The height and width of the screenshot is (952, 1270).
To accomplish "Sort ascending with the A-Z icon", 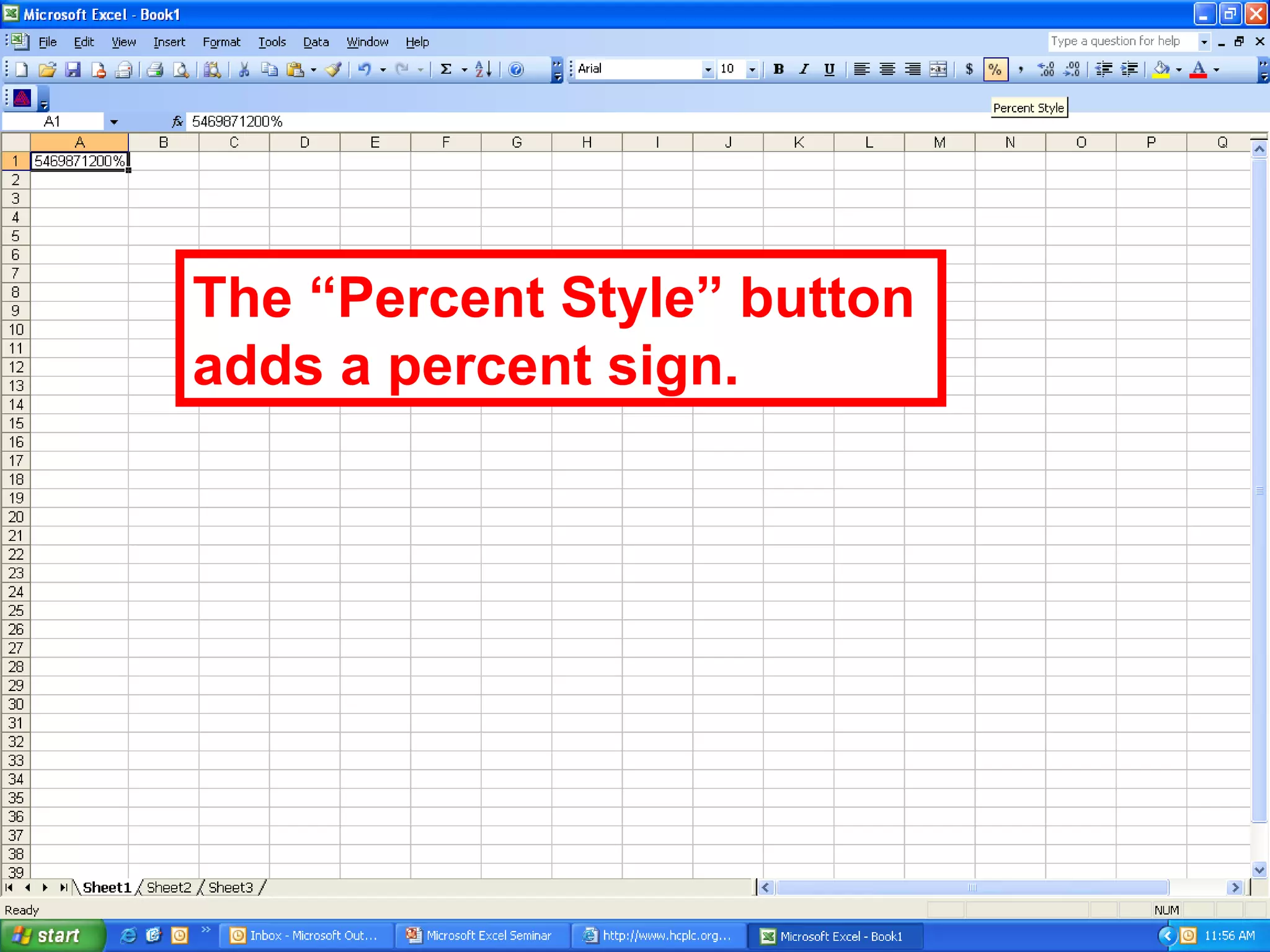I will tap(484, 69).
